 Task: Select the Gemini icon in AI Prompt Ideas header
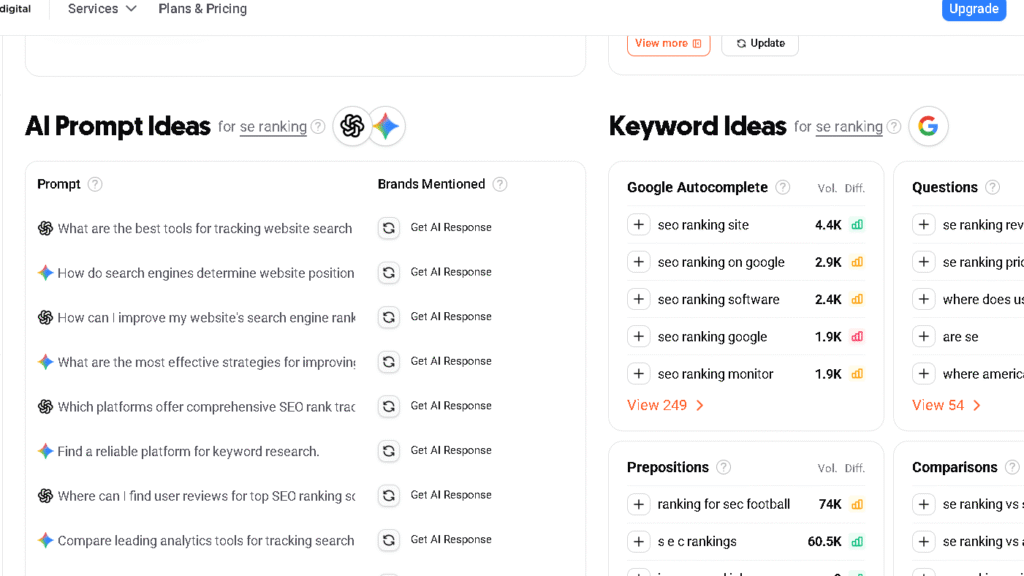(386, 126)
